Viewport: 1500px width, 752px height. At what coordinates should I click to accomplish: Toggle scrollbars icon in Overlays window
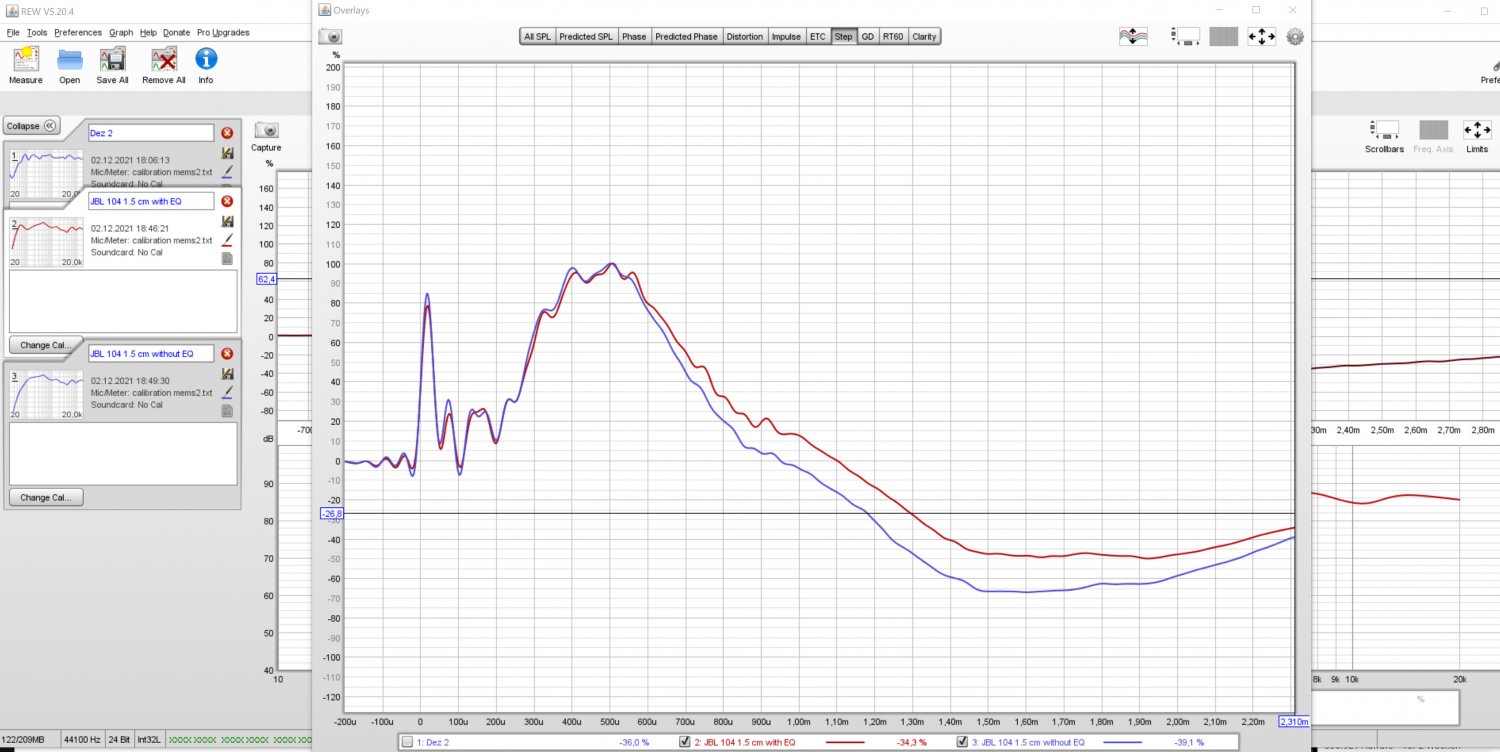coord(1186,37)
